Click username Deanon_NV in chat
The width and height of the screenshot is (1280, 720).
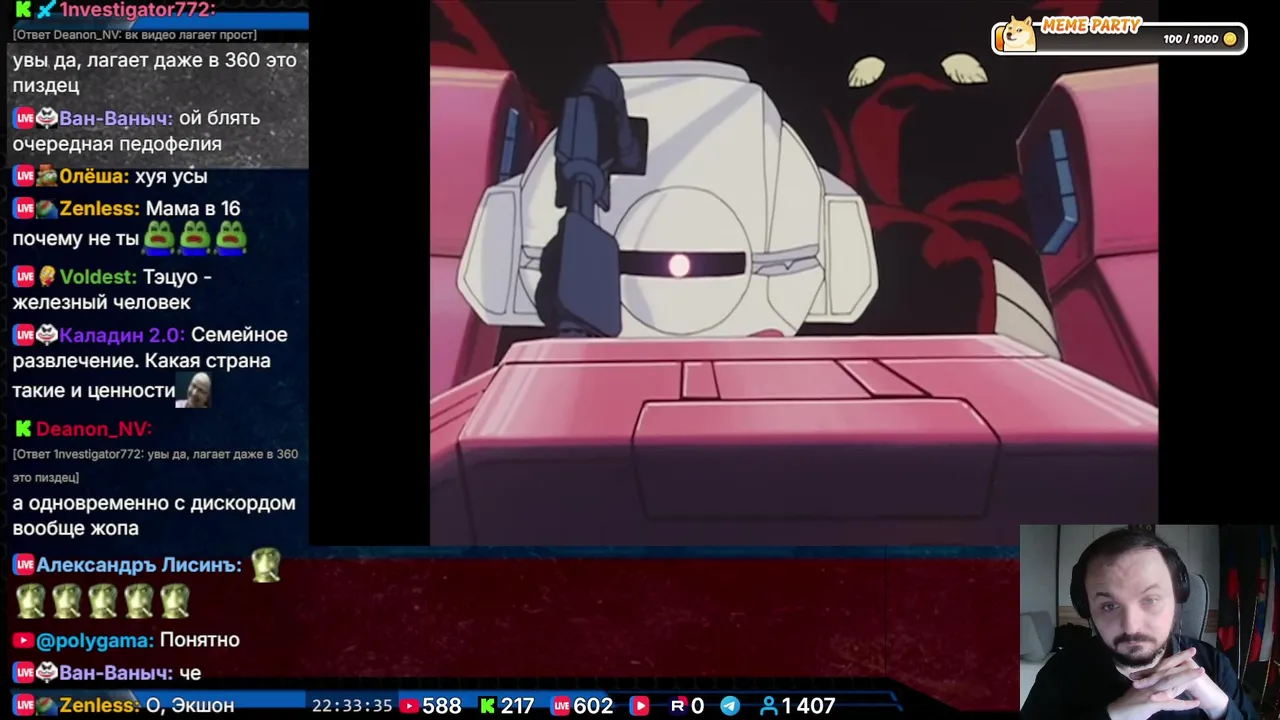pyautogui.click(x=94, y=429)
